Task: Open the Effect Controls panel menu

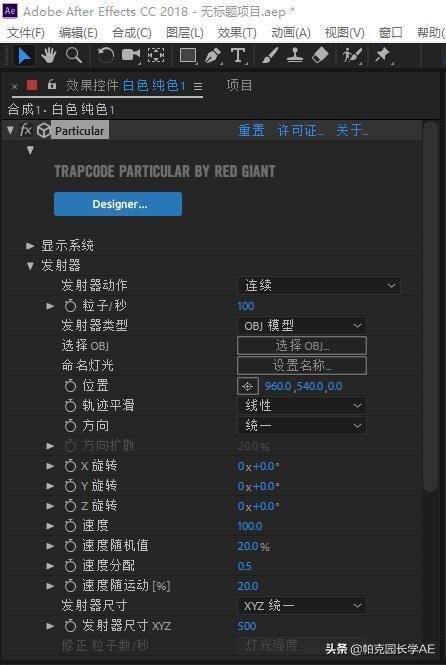Action: coord(198,87)
